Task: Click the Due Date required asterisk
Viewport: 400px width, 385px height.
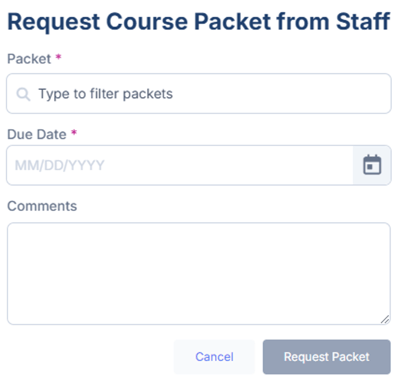Action: 74,133
